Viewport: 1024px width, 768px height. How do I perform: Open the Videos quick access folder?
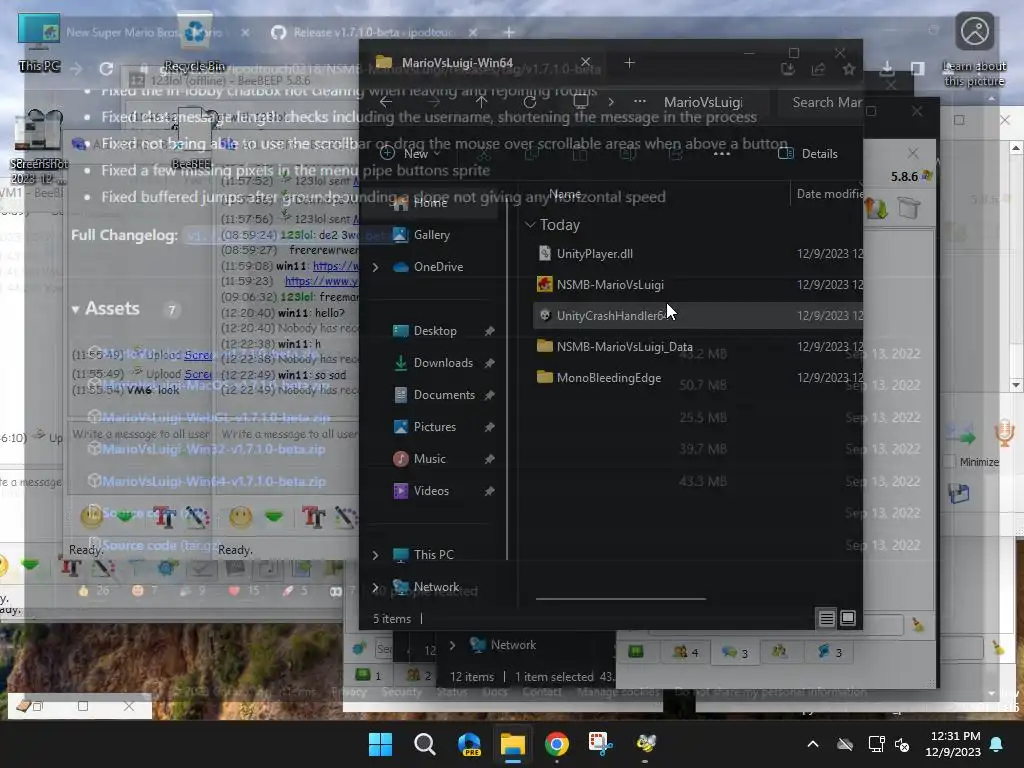(x=431, y=490)
